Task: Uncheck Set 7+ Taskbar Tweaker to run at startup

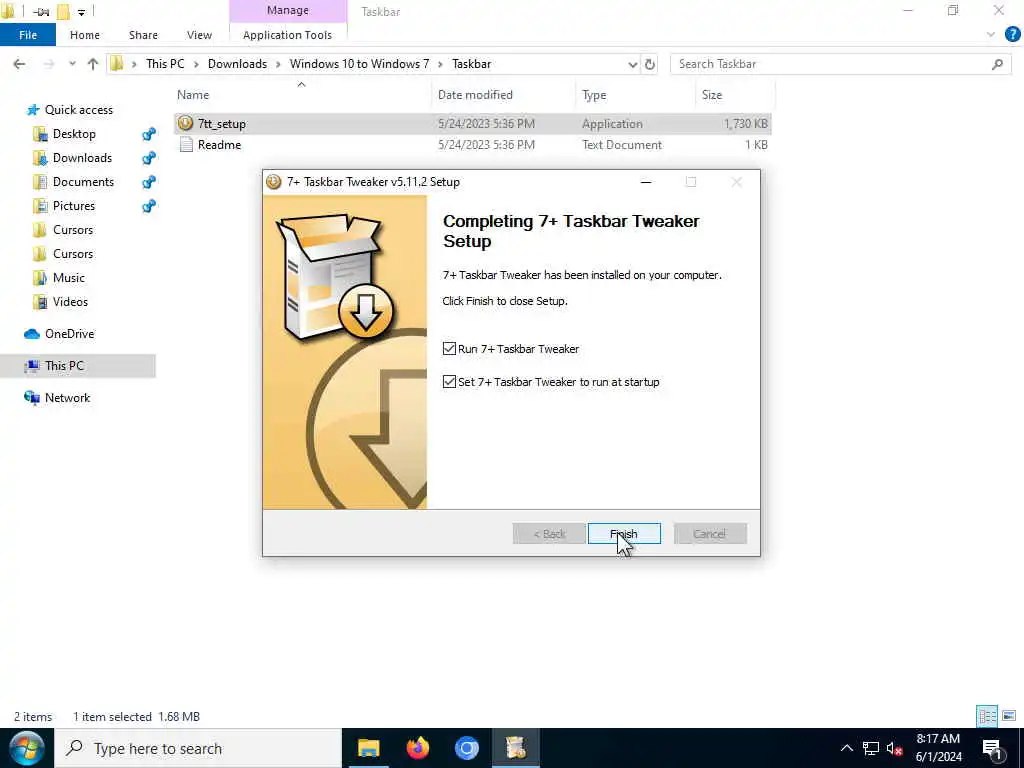Action: pyautogui.click(x=449, y=381)
